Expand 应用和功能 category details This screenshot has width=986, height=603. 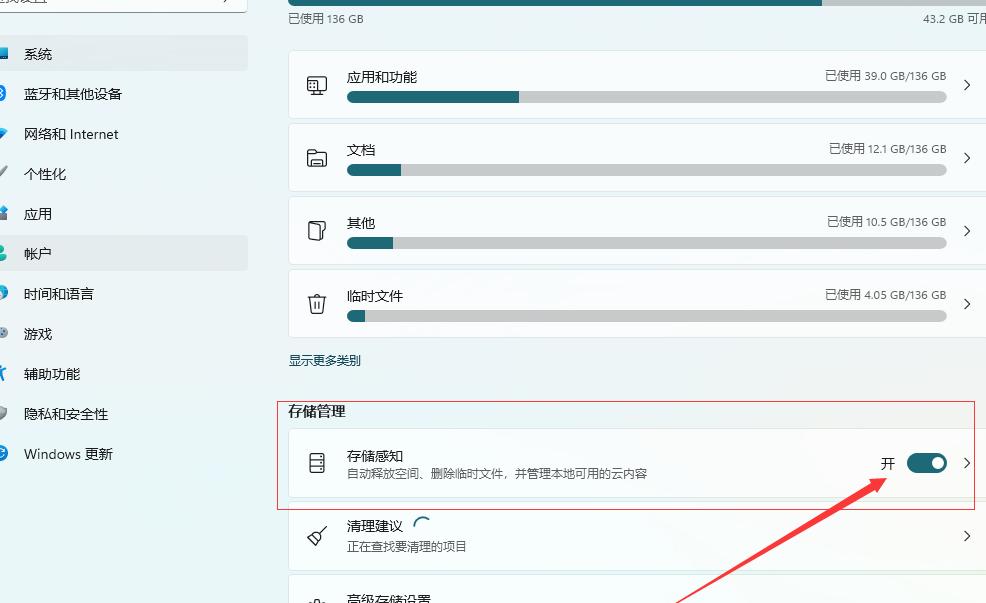point(966,86)
